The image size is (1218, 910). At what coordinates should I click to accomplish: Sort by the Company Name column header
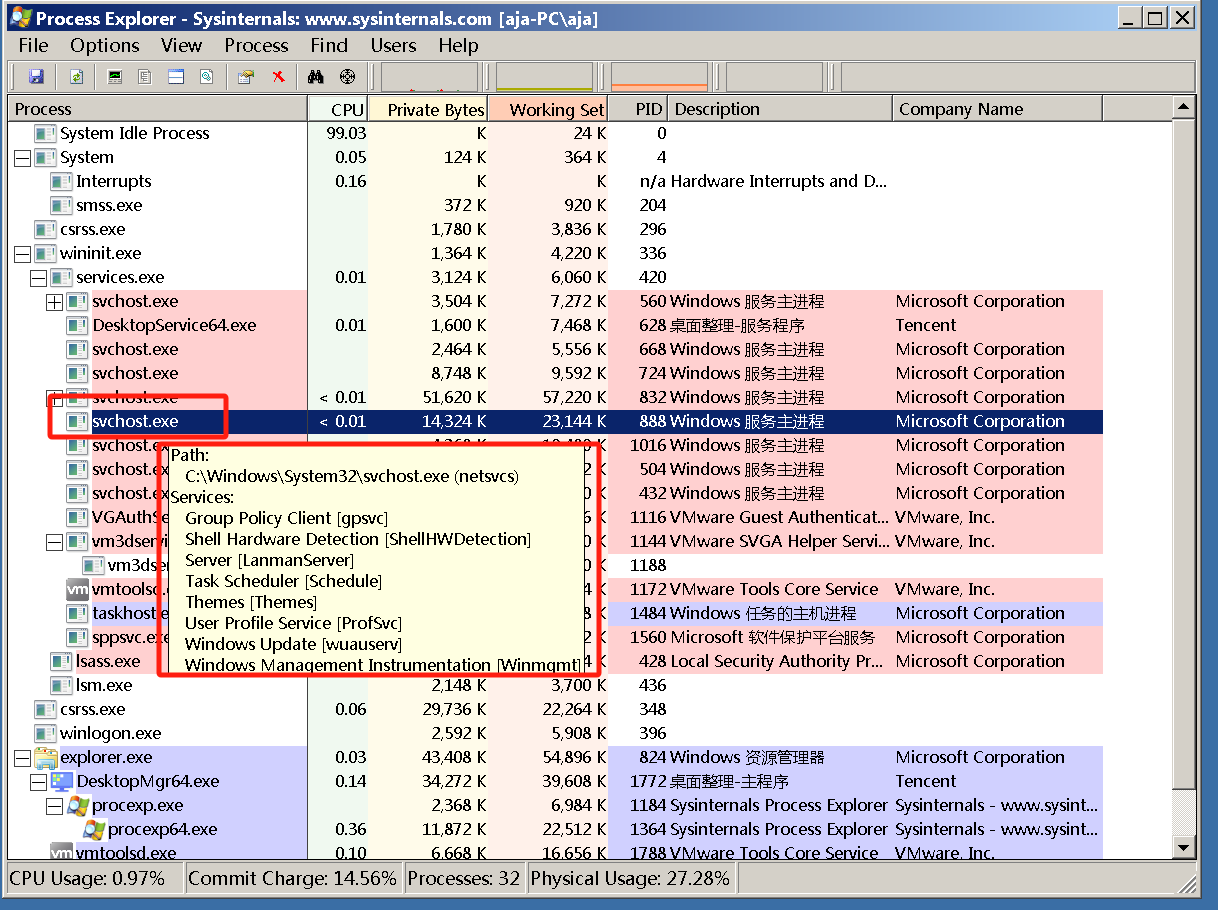click(x=998, y=109)
